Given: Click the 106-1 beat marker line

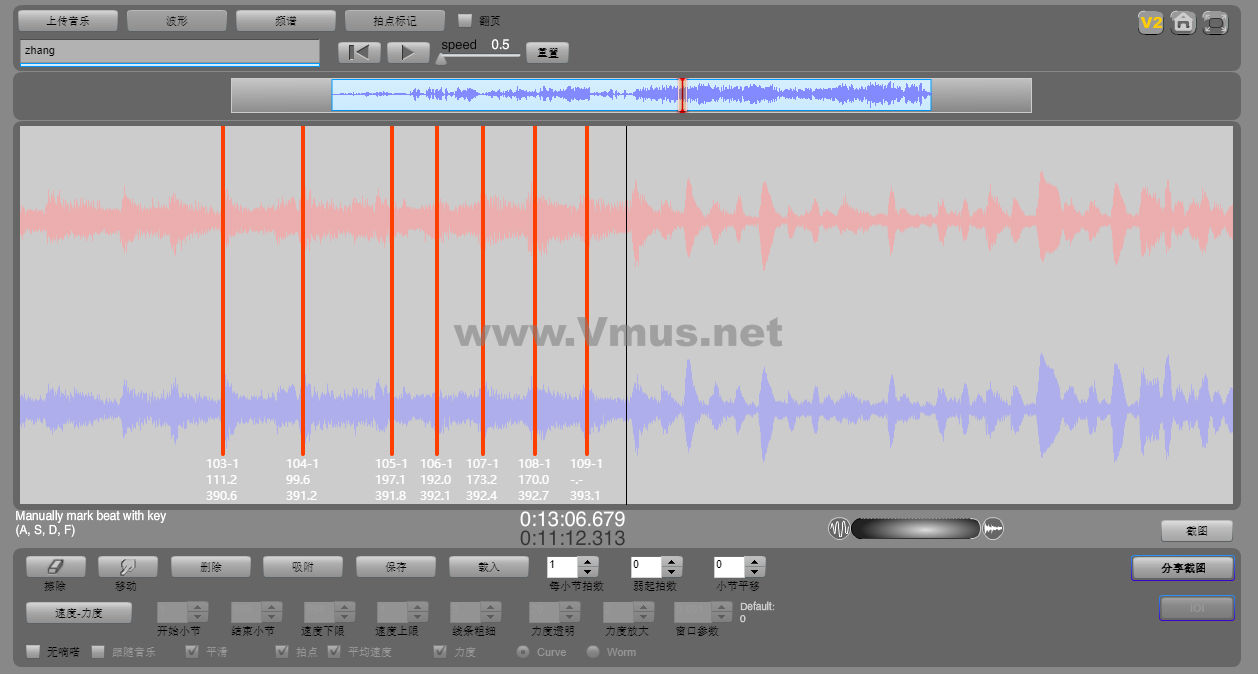Looking at the screenshot, I should tap(437, 290).
